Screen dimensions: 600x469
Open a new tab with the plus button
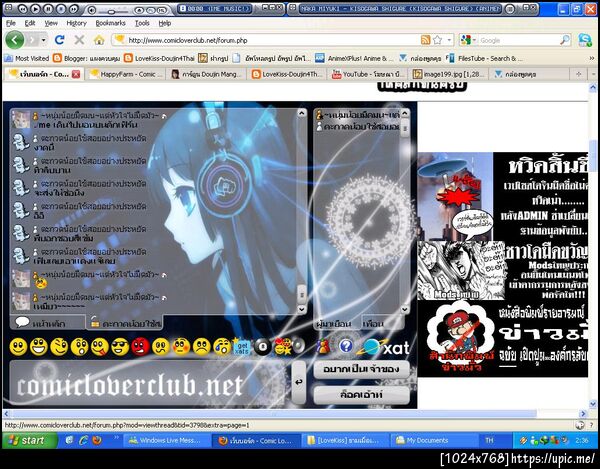click(579, 74)
